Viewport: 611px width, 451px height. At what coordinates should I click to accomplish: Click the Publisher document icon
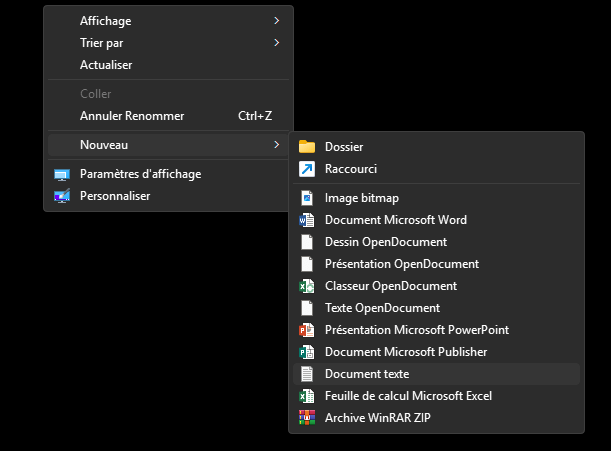[x=307, y=352]
